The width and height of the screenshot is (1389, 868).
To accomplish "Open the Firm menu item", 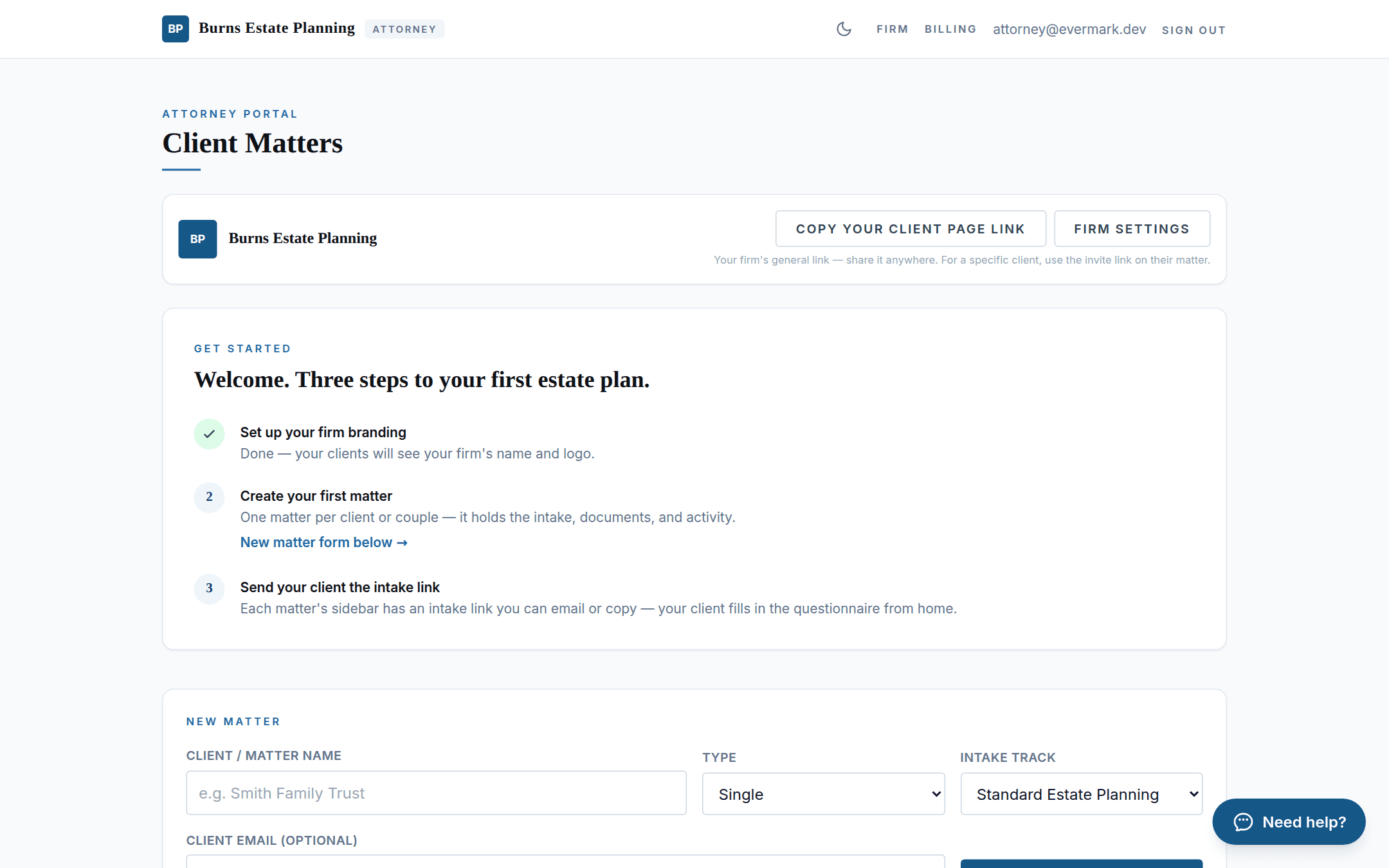I will [892, 29].
